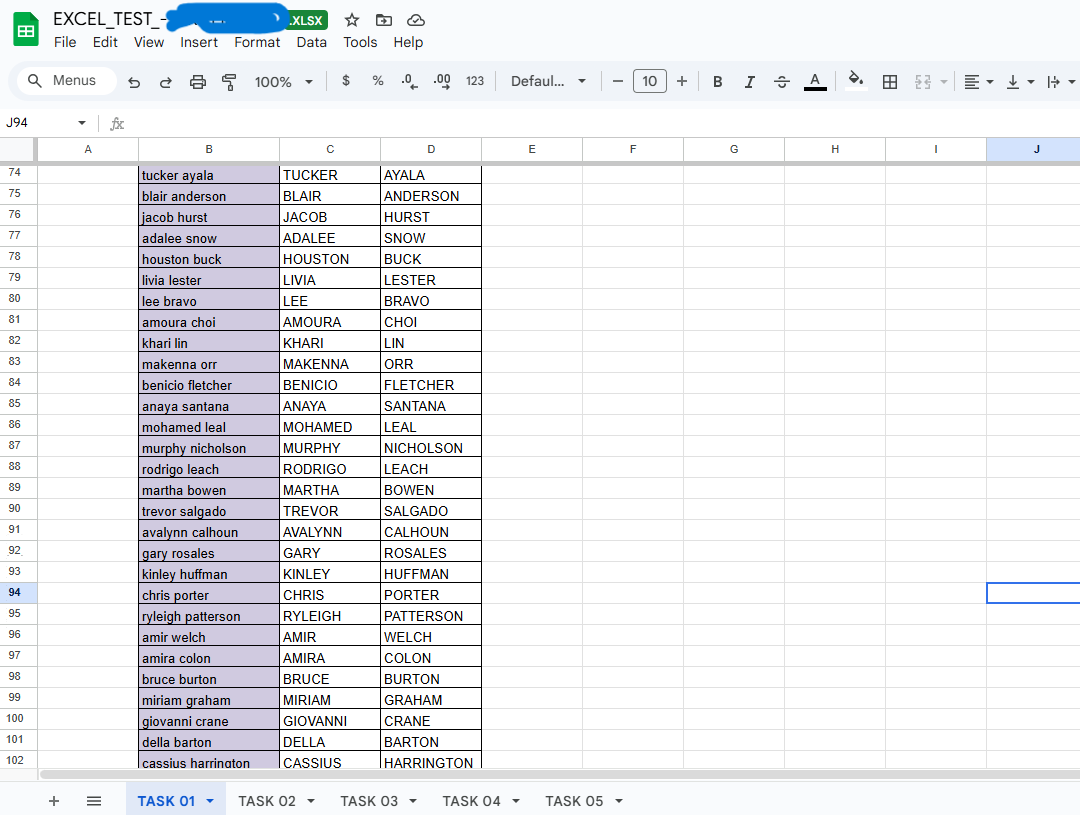Viewport: 1080px width, 815px height.
Task: Toggle strikethrough formatting
Action: click(782, 82)
